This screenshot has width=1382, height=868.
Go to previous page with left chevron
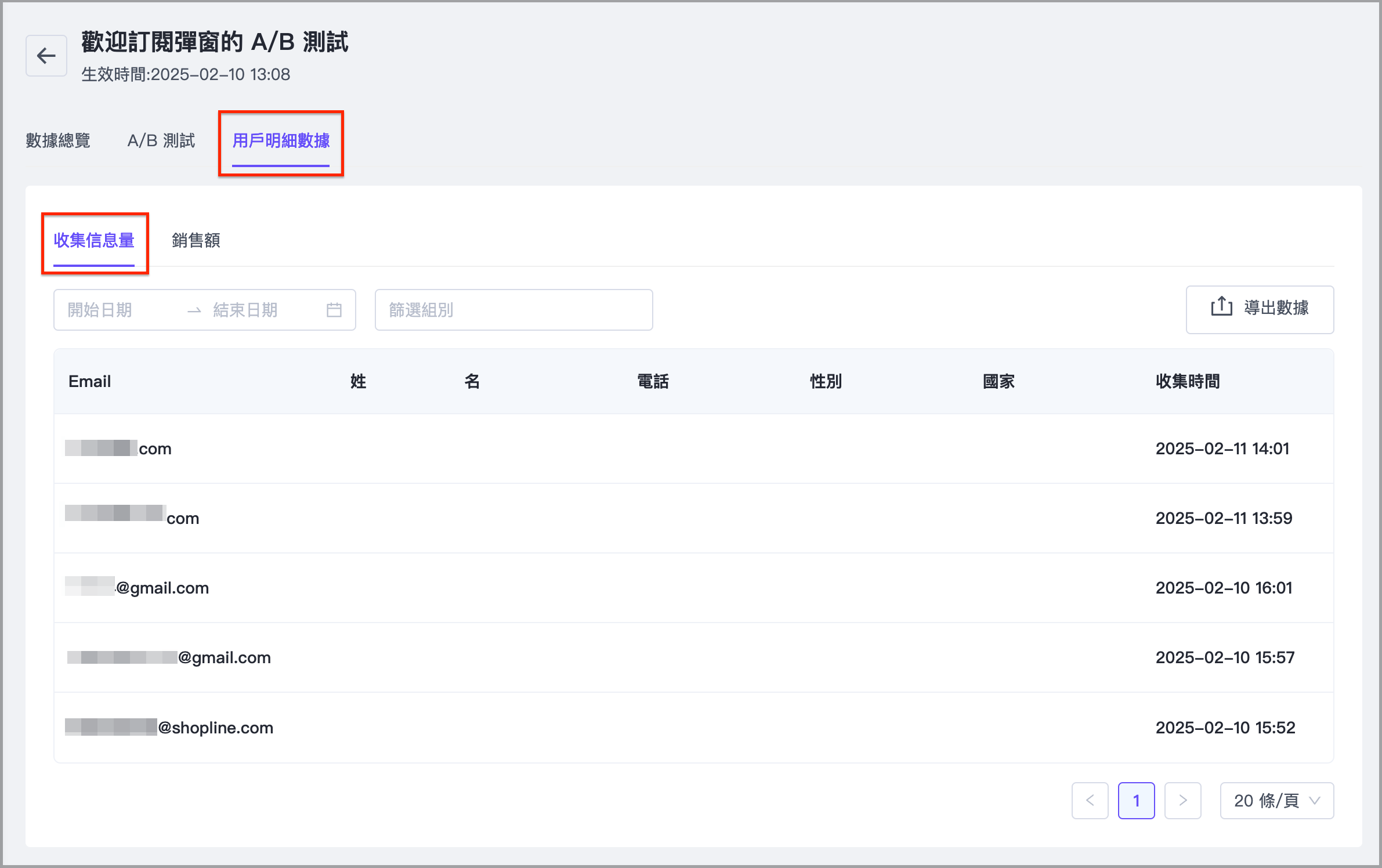1090,801
